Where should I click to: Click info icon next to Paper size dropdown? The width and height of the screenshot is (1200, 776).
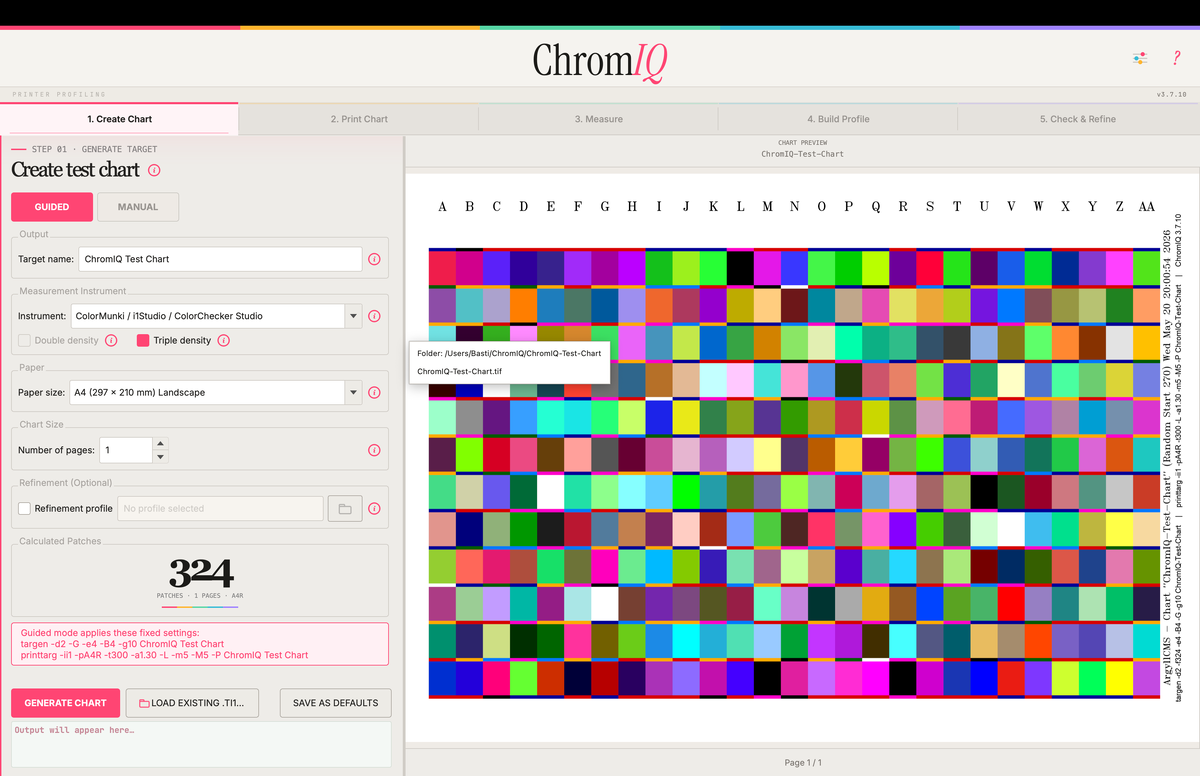(374, 393)
